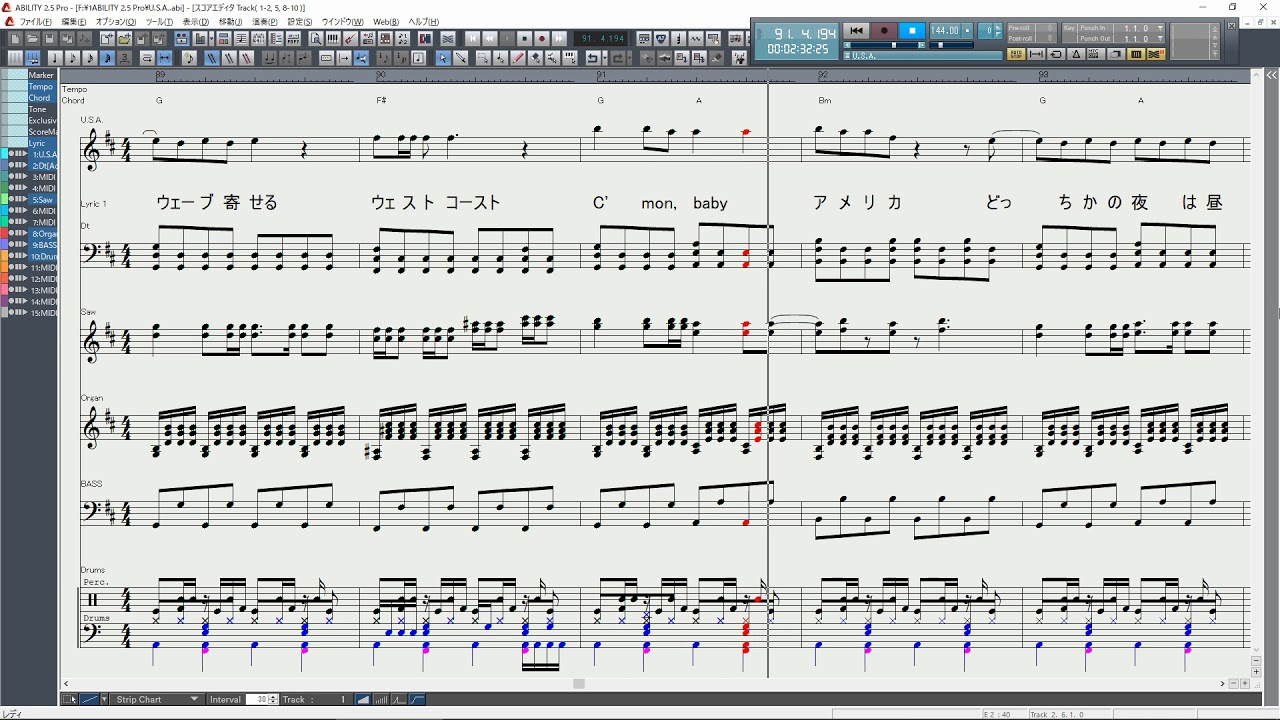
Task: Toggle play triangle on track 2:Dt
Action: 23,165
